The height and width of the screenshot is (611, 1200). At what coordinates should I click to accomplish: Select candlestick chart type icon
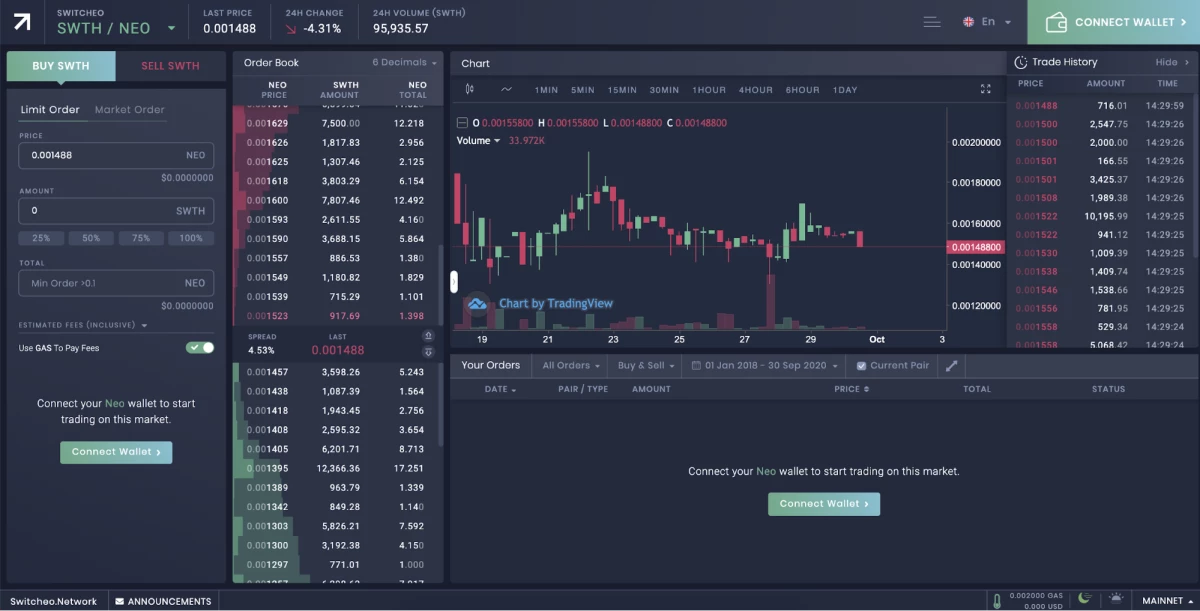point(470,90)
